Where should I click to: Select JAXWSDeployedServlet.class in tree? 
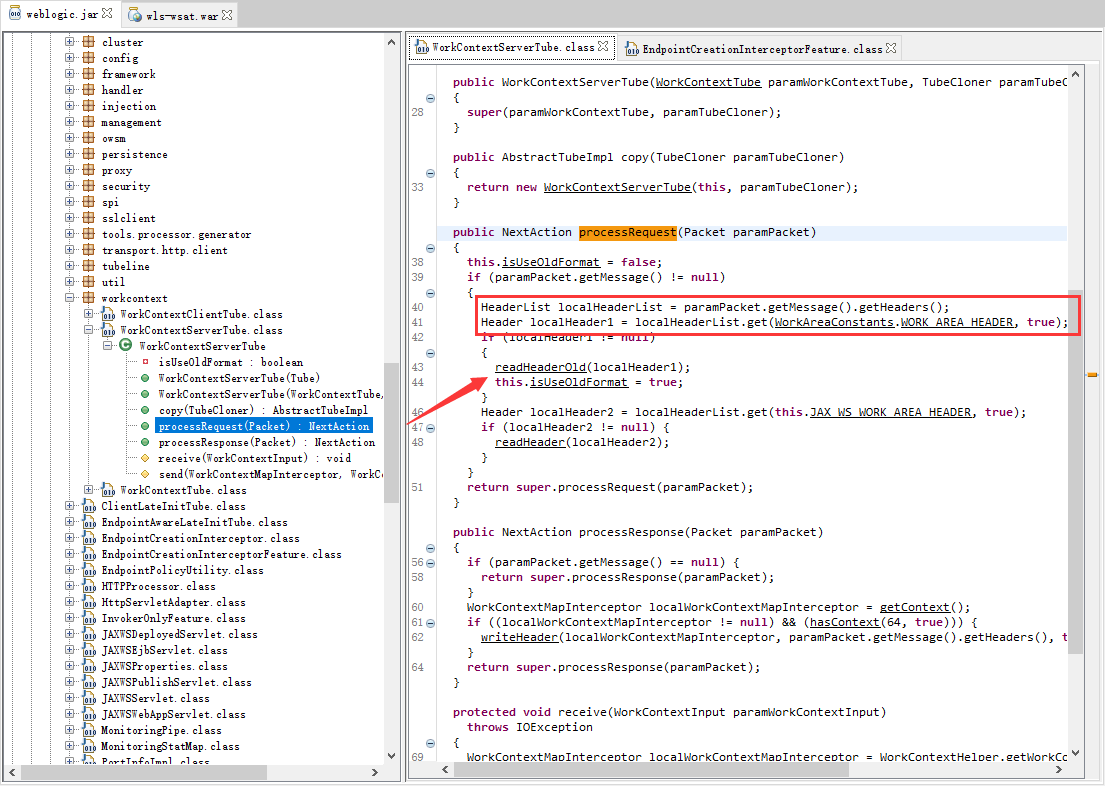[179, 634]
